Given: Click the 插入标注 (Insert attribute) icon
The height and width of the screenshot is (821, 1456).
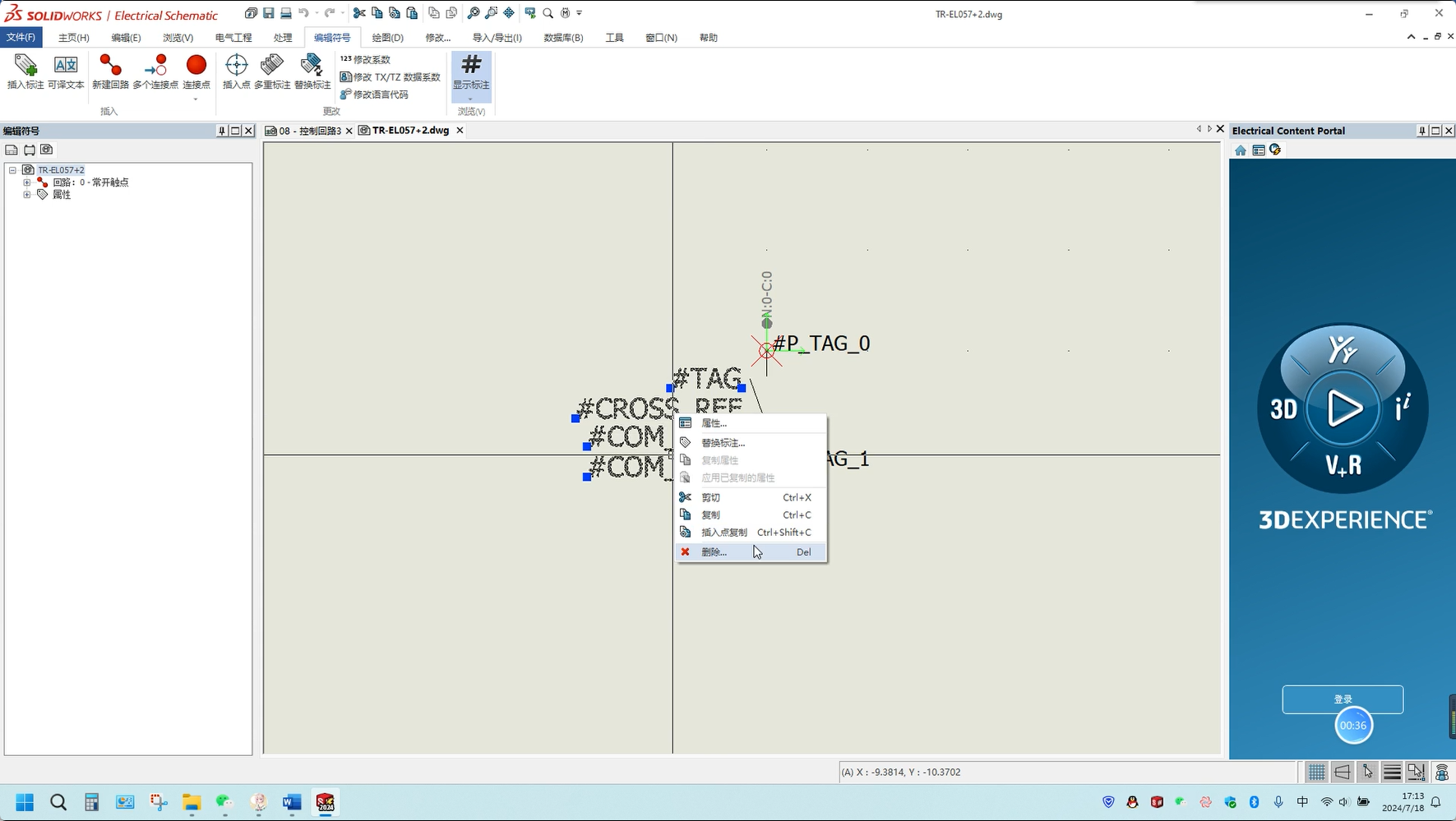Looking at the screenshot, I should [25, 71].
